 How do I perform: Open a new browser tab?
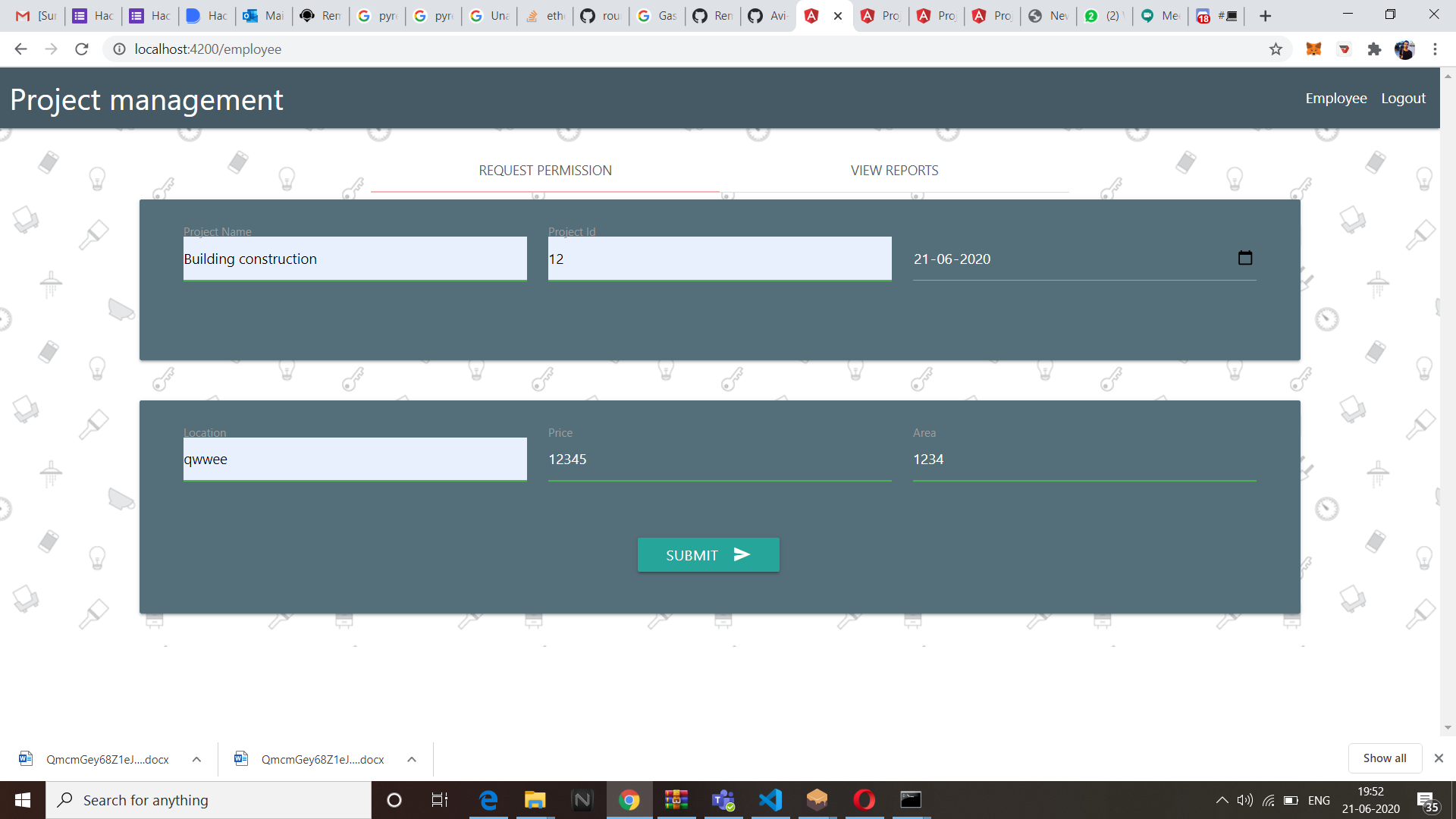[x=1265, y=16]
